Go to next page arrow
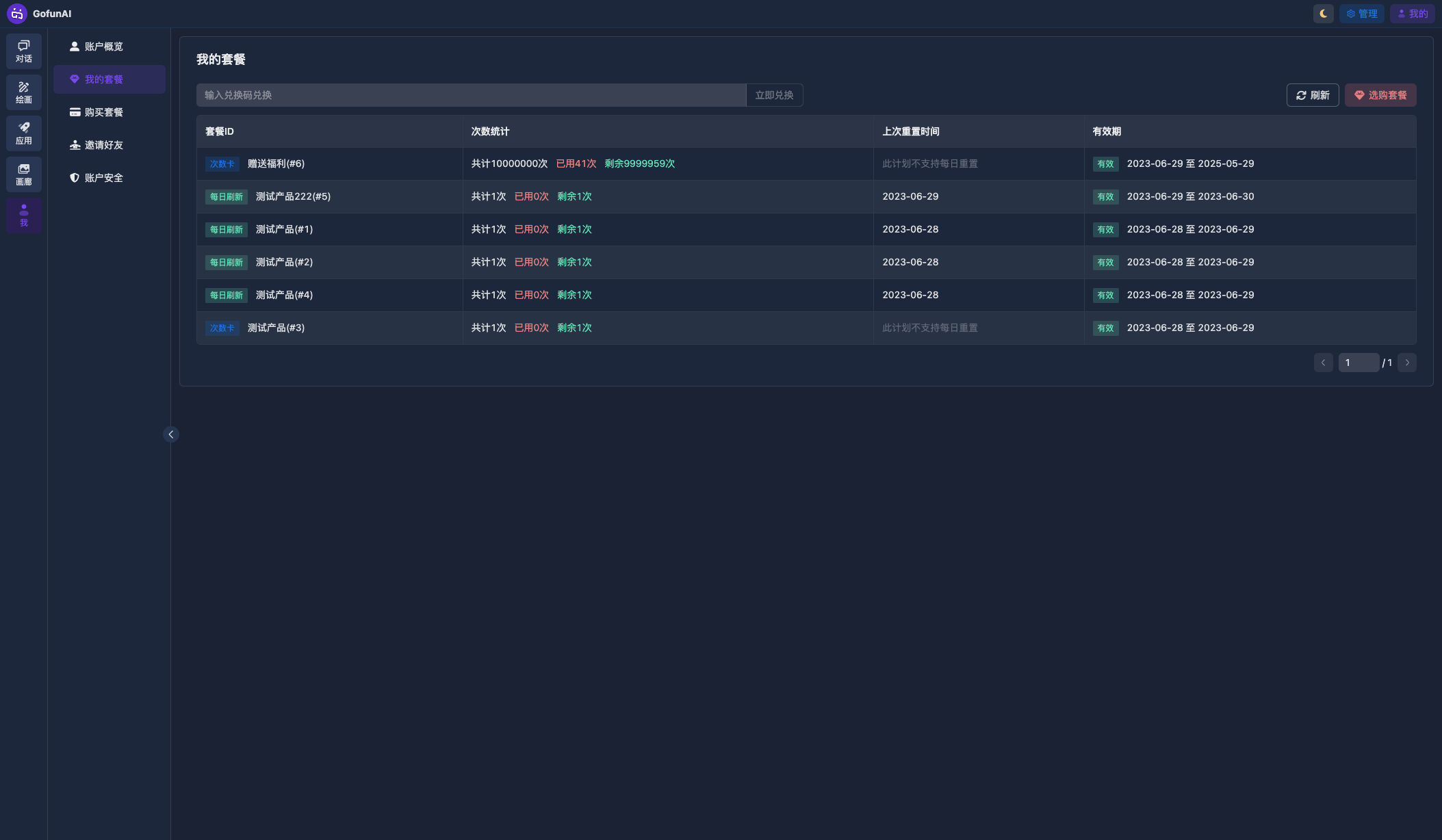Screen dimensions: 1442x840 [x=1407, y=363]
